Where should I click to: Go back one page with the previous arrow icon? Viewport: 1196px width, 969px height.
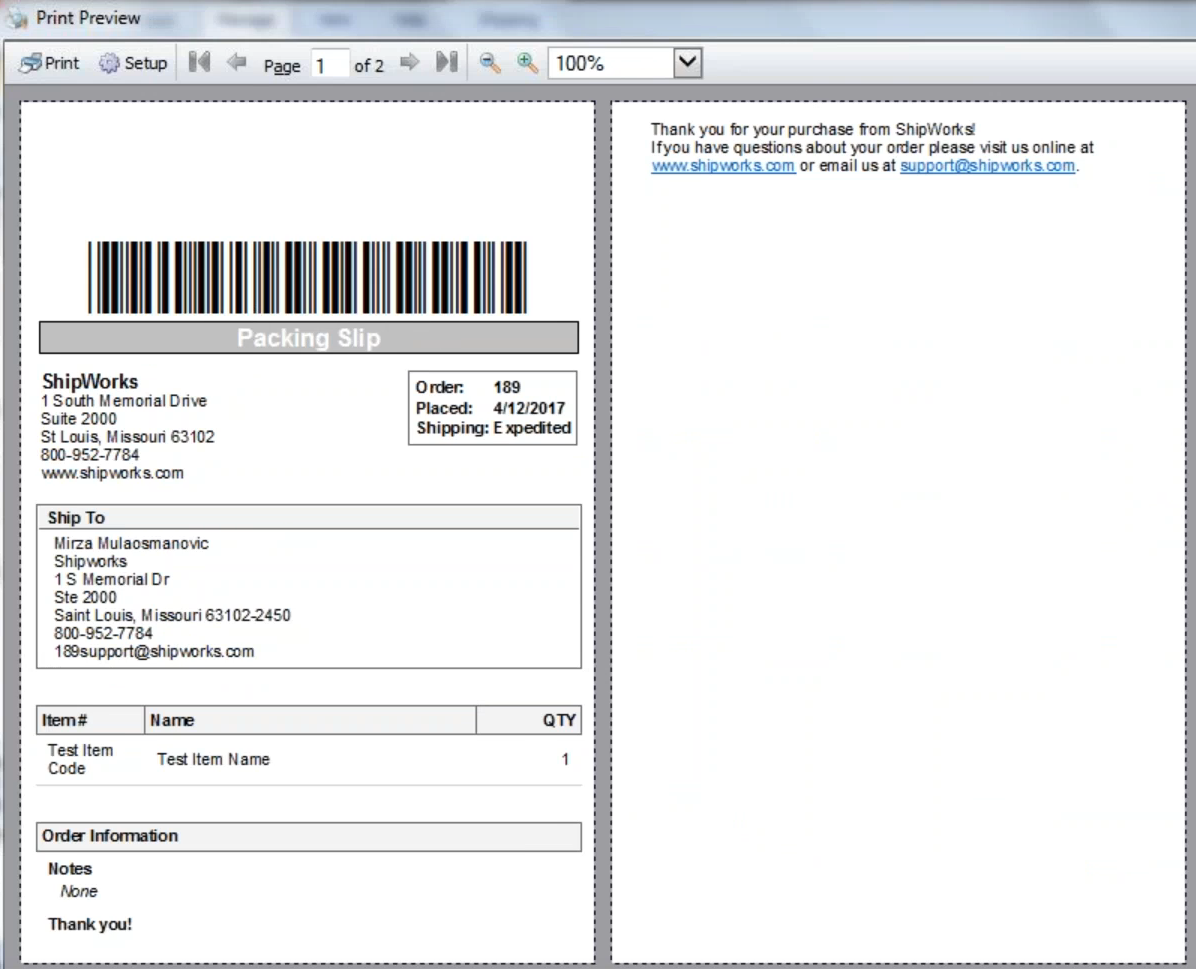coord(236,61)
